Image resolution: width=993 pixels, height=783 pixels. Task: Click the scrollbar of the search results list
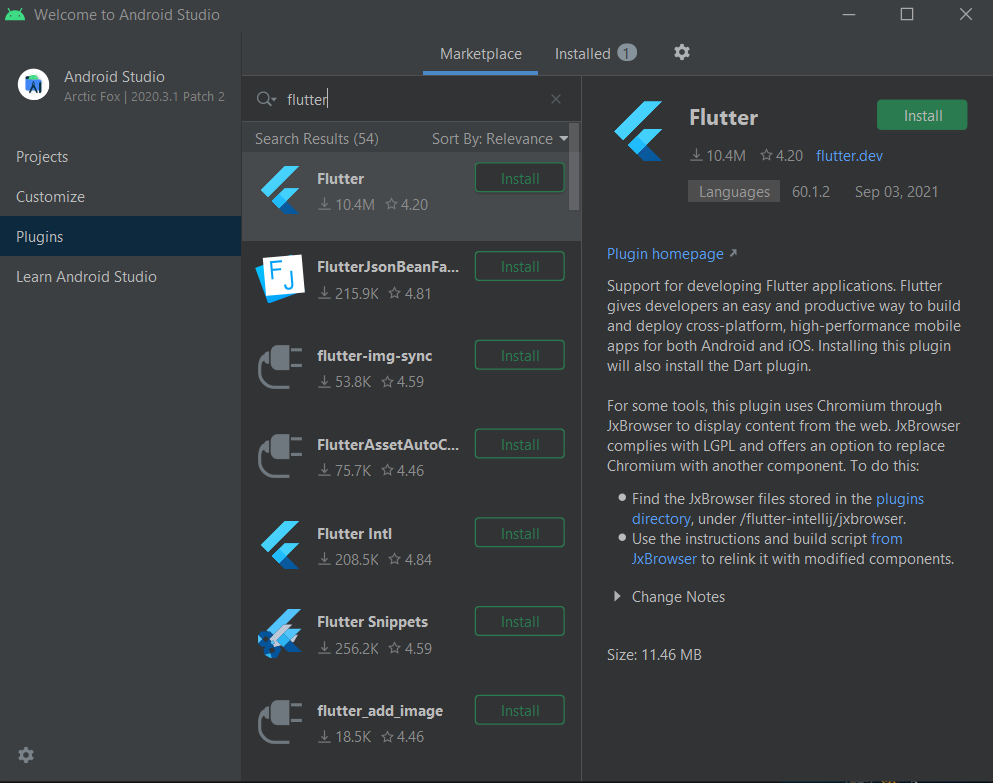(x=574, y=167)
